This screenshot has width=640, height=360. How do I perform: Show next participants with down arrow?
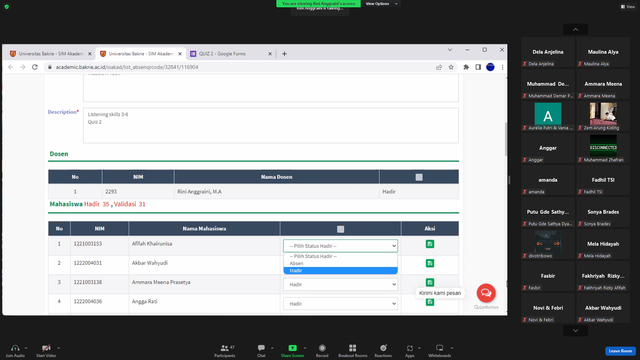point(576,331)
